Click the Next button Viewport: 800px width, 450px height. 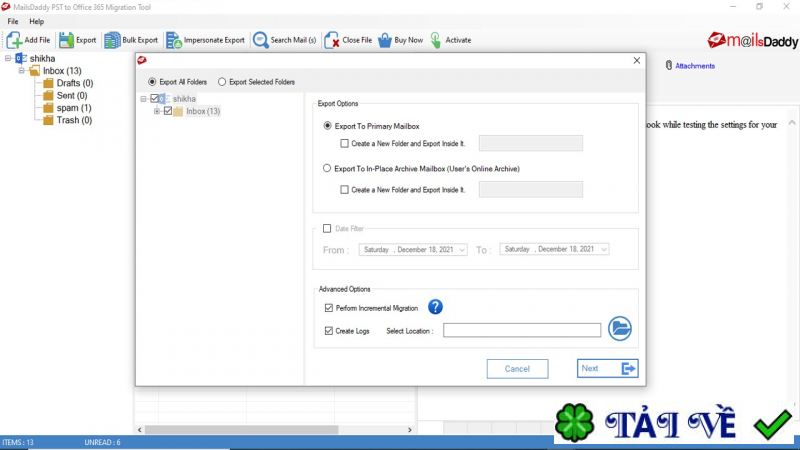pyautogui.click(x=607, y=368)
